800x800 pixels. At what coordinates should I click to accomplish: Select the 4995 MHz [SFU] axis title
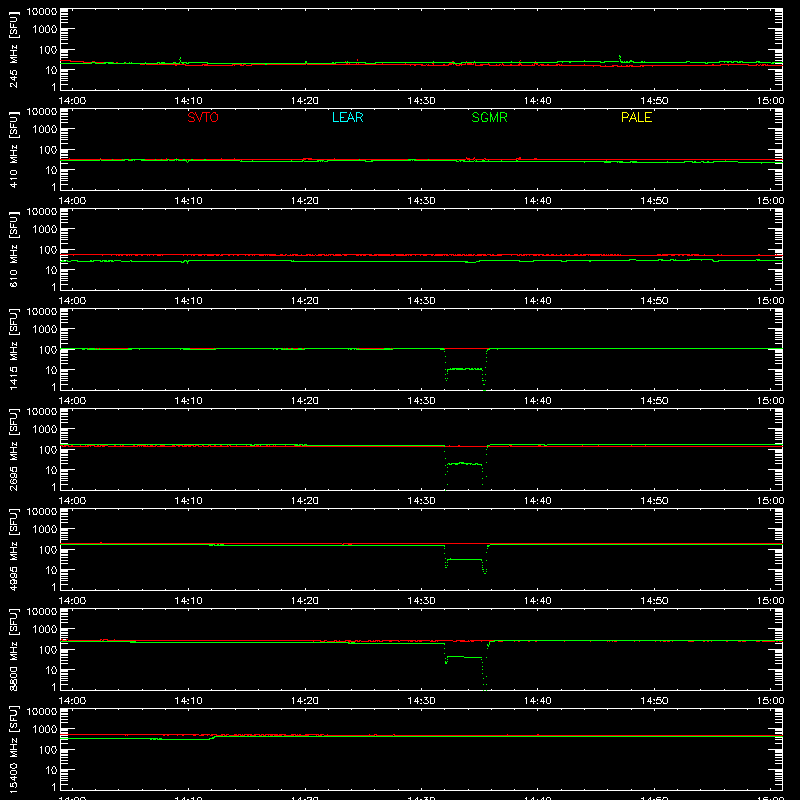tap(14, 550)
